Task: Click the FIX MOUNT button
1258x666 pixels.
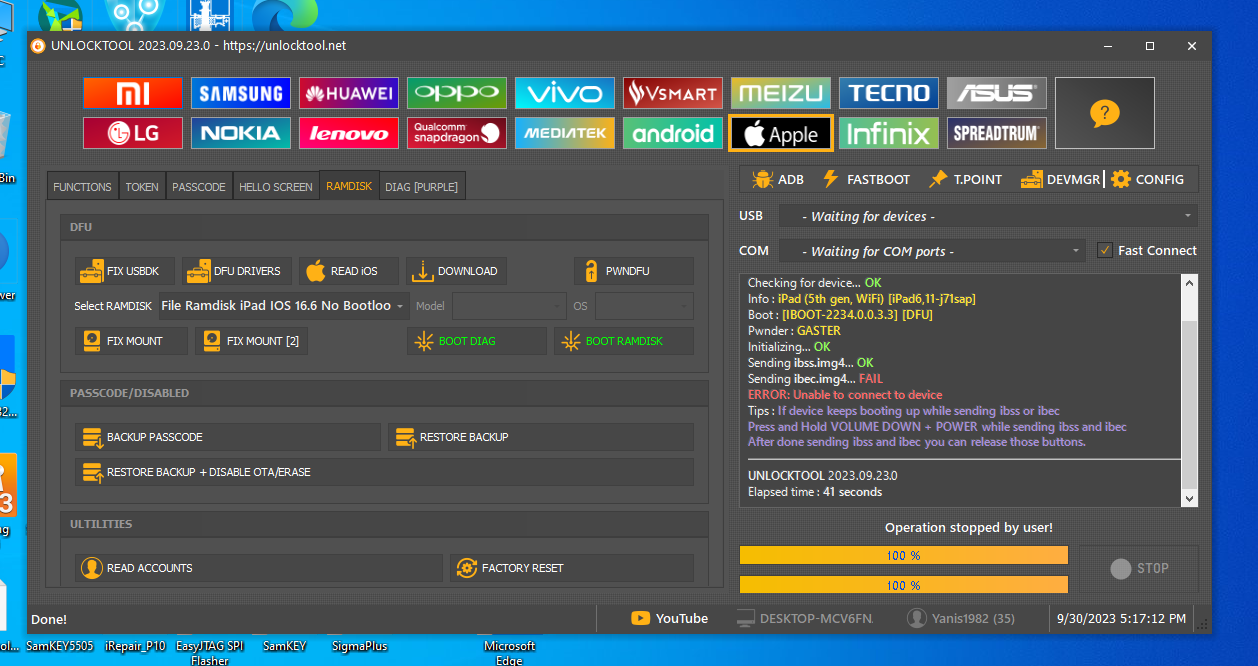Action: click(132, 341)
